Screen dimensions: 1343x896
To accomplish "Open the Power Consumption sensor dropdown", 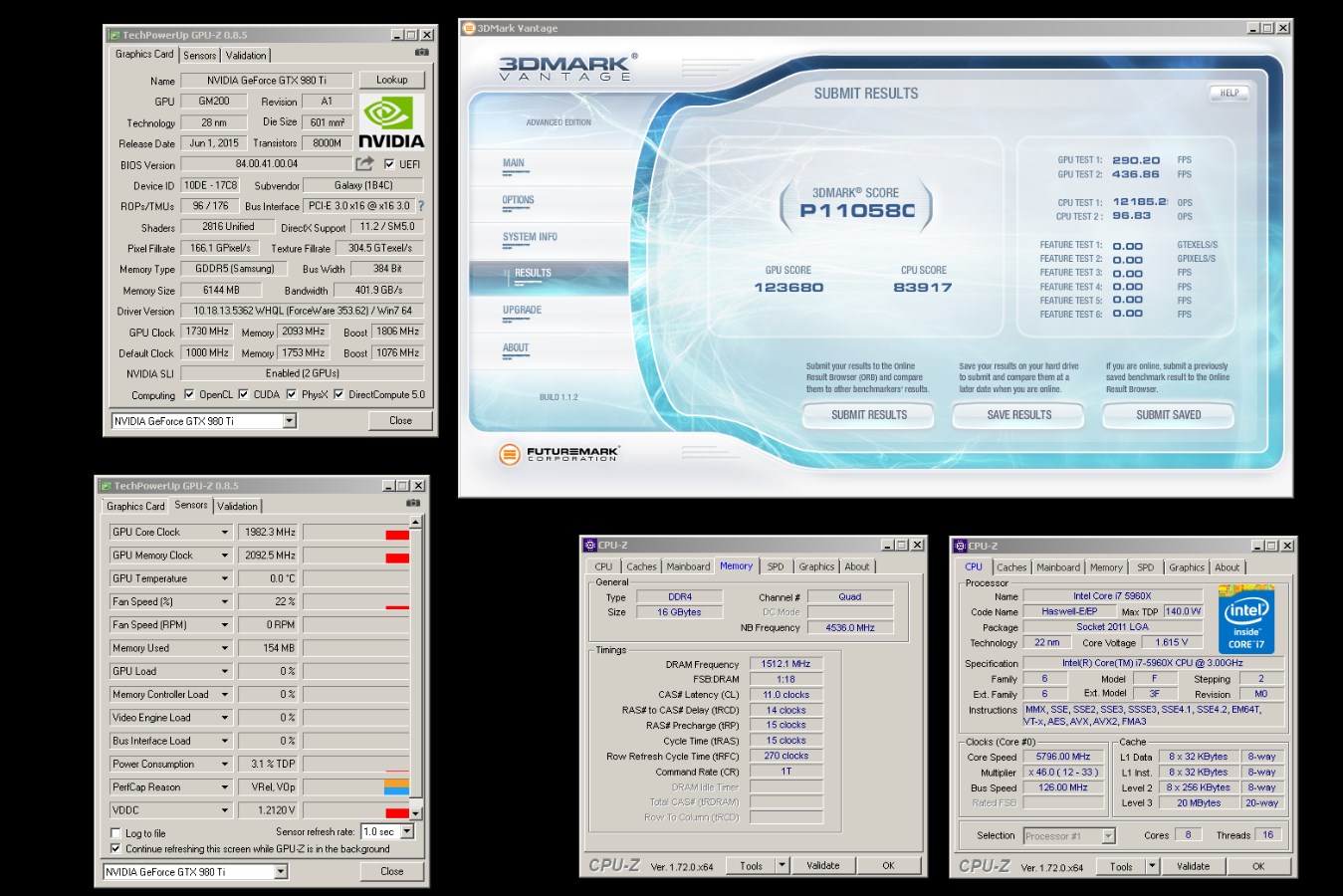I will pyautogui.click(x=225, y=764).
